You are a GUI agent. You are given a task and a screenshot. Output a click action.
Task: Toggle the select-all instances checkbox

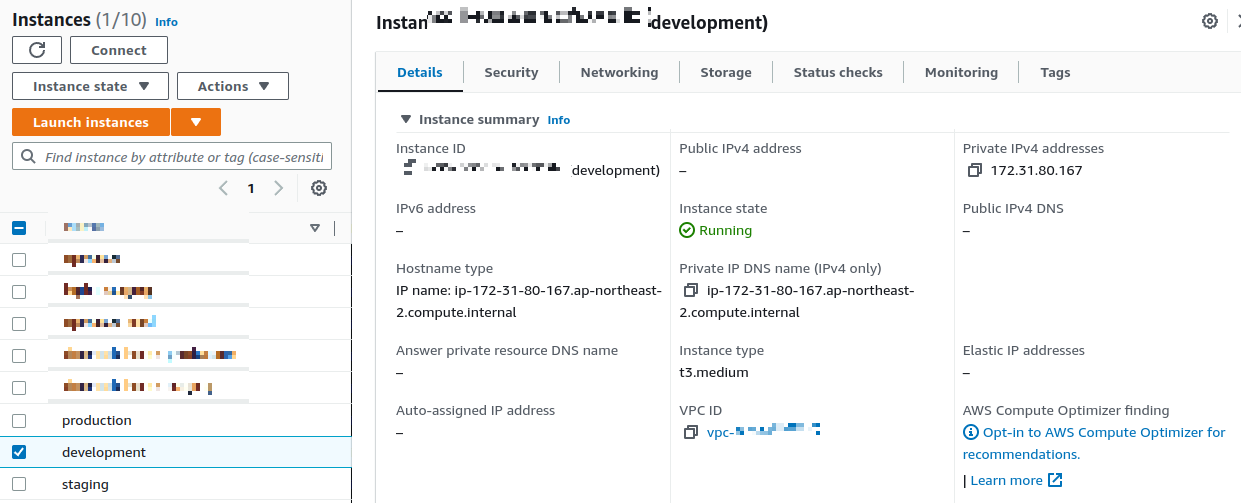[x=19, y=228]
